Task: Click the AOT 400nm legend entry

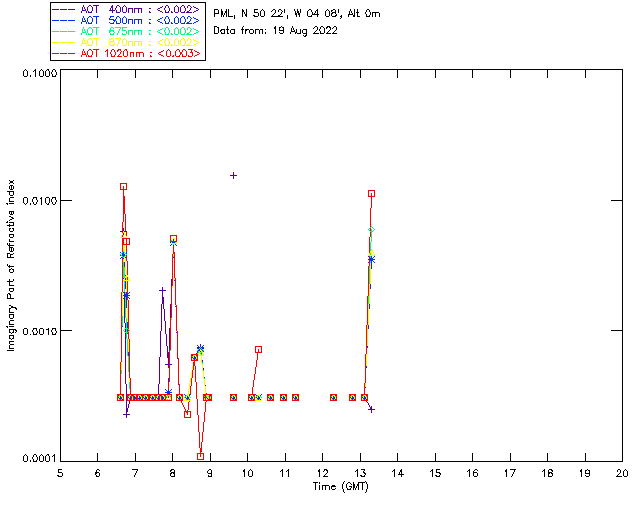Action: coord(127,9)
